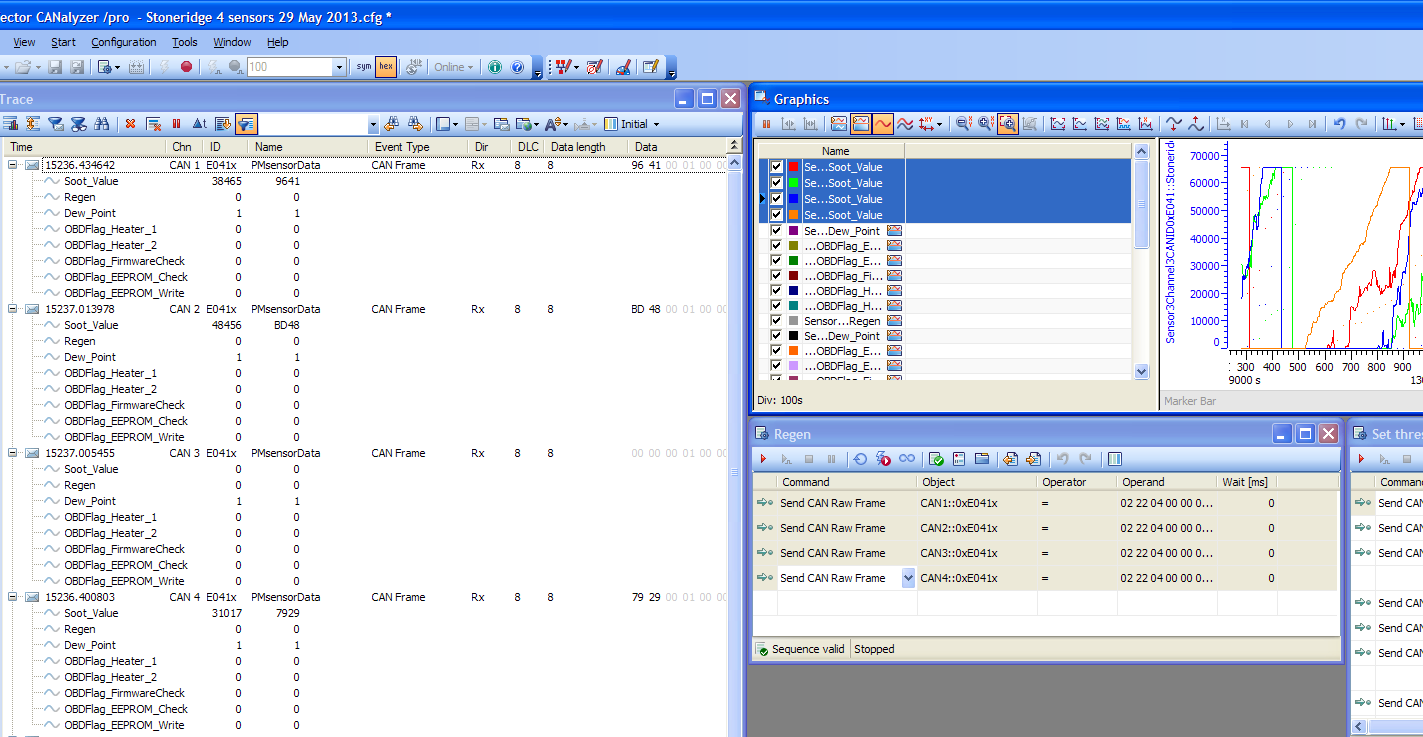Open the Initial column layout dropdown

[x=633, y=124]
